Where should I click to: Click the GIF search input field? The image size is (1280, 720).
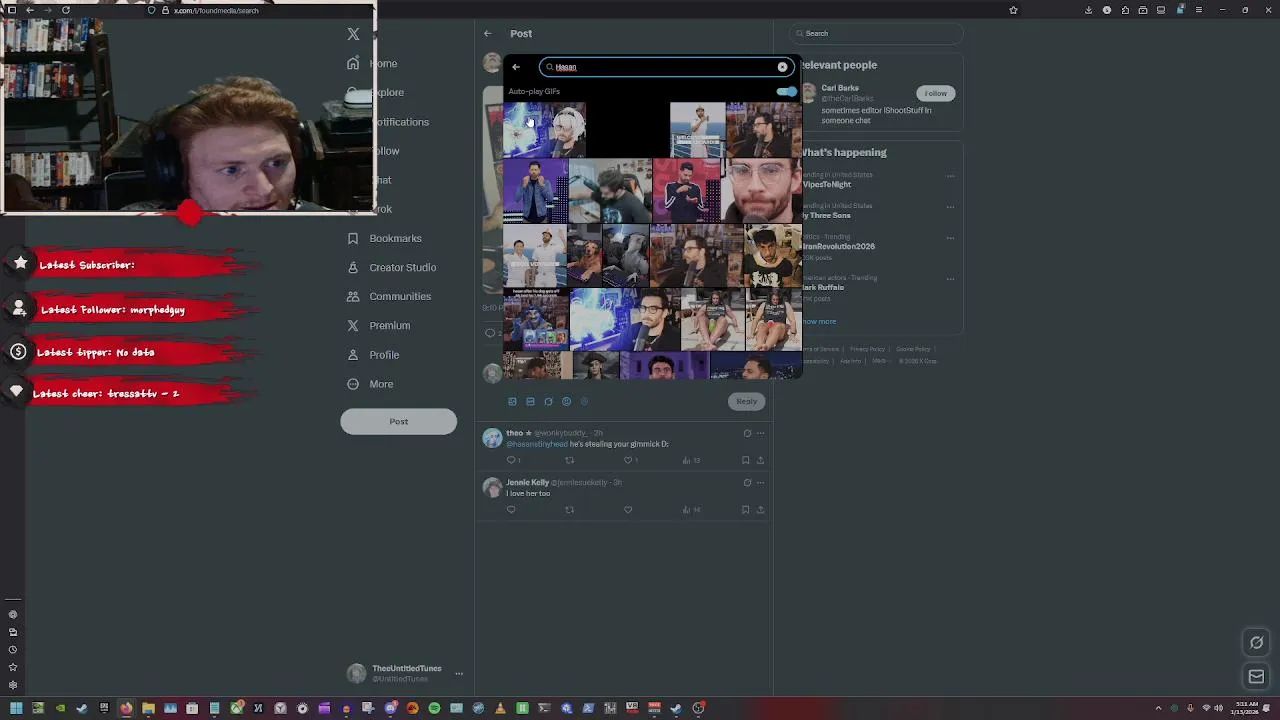[x=666, y=67]
